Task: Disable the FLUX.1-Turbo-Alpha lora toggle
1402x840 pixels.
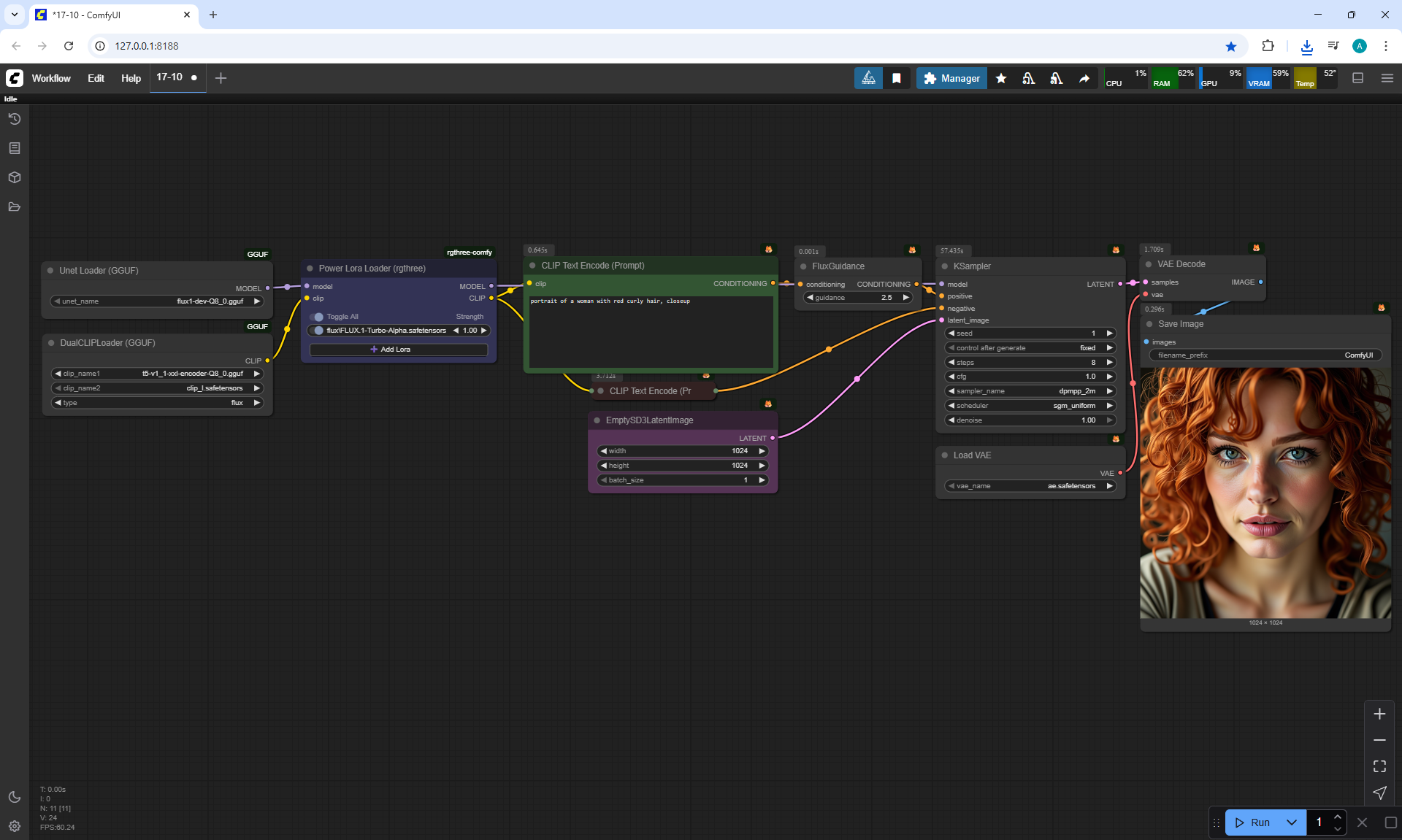Action: (317, 331)
